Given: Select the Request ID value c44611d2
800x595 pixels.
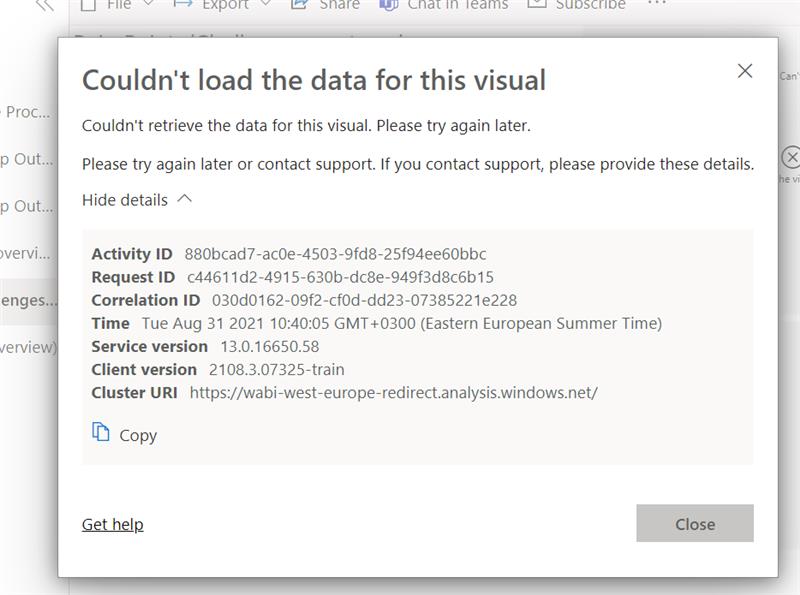Looking at the screenshot, I should click(x=340, y=277).
